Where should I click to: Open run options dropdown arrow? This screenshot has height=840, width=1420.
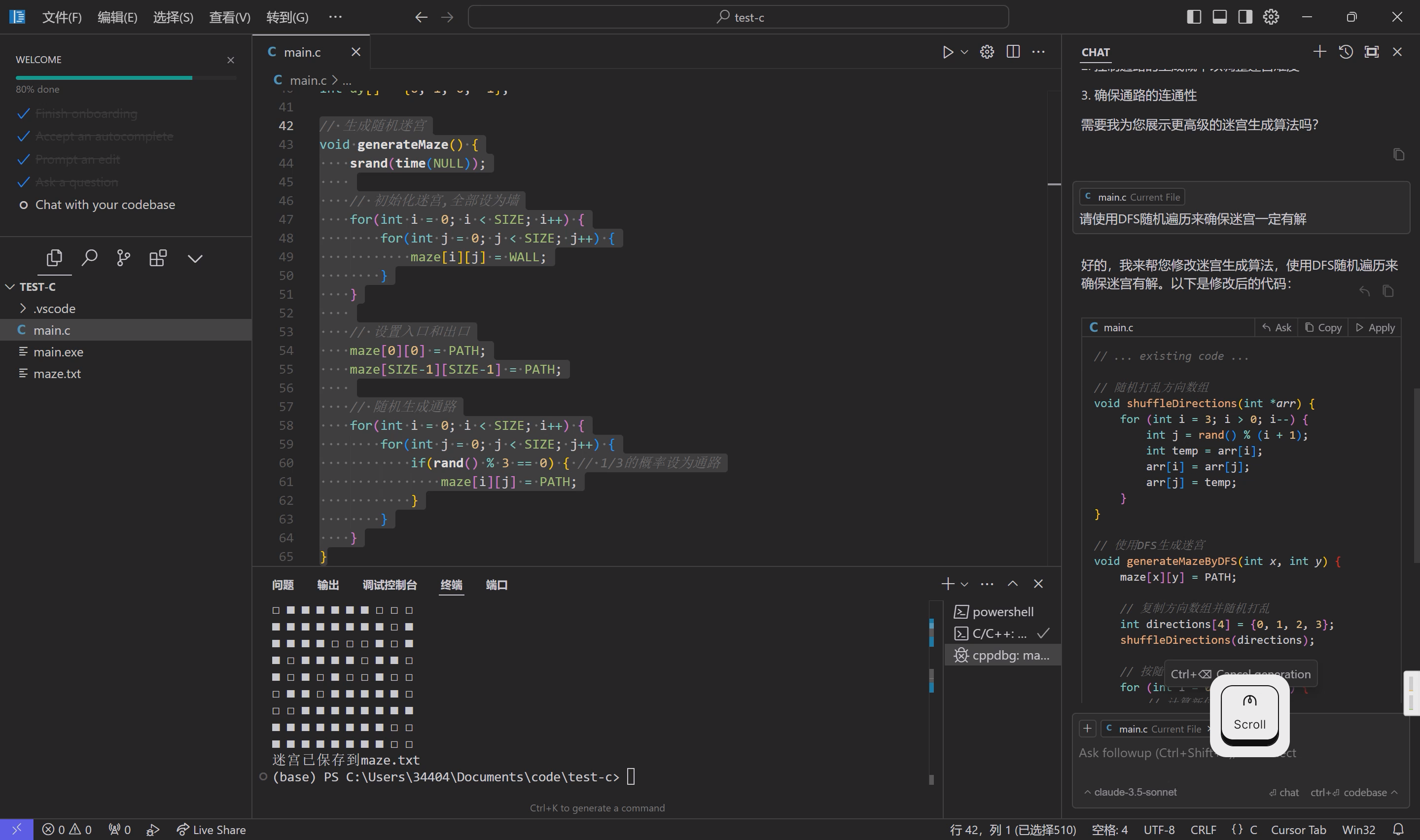pyautogui.click(x=964, y=52)
